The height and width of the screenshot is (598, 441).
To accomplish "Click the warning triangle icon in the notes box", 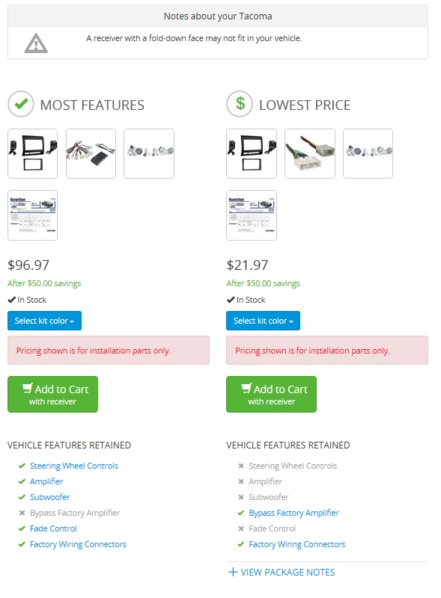I will pos(36,43).
